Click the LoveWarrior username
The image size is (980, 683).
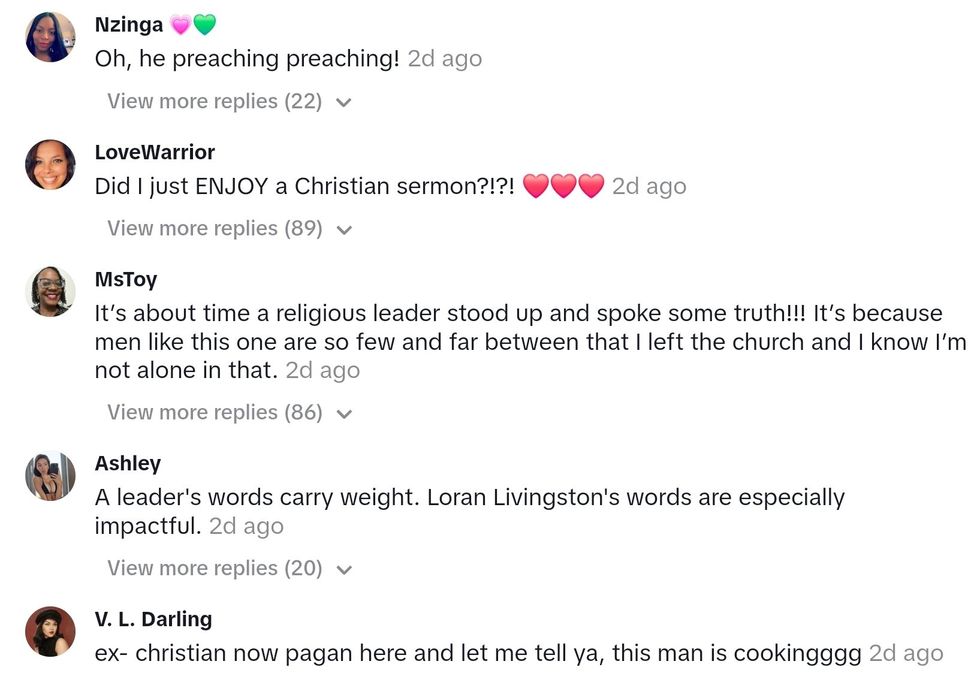point(155,152)
